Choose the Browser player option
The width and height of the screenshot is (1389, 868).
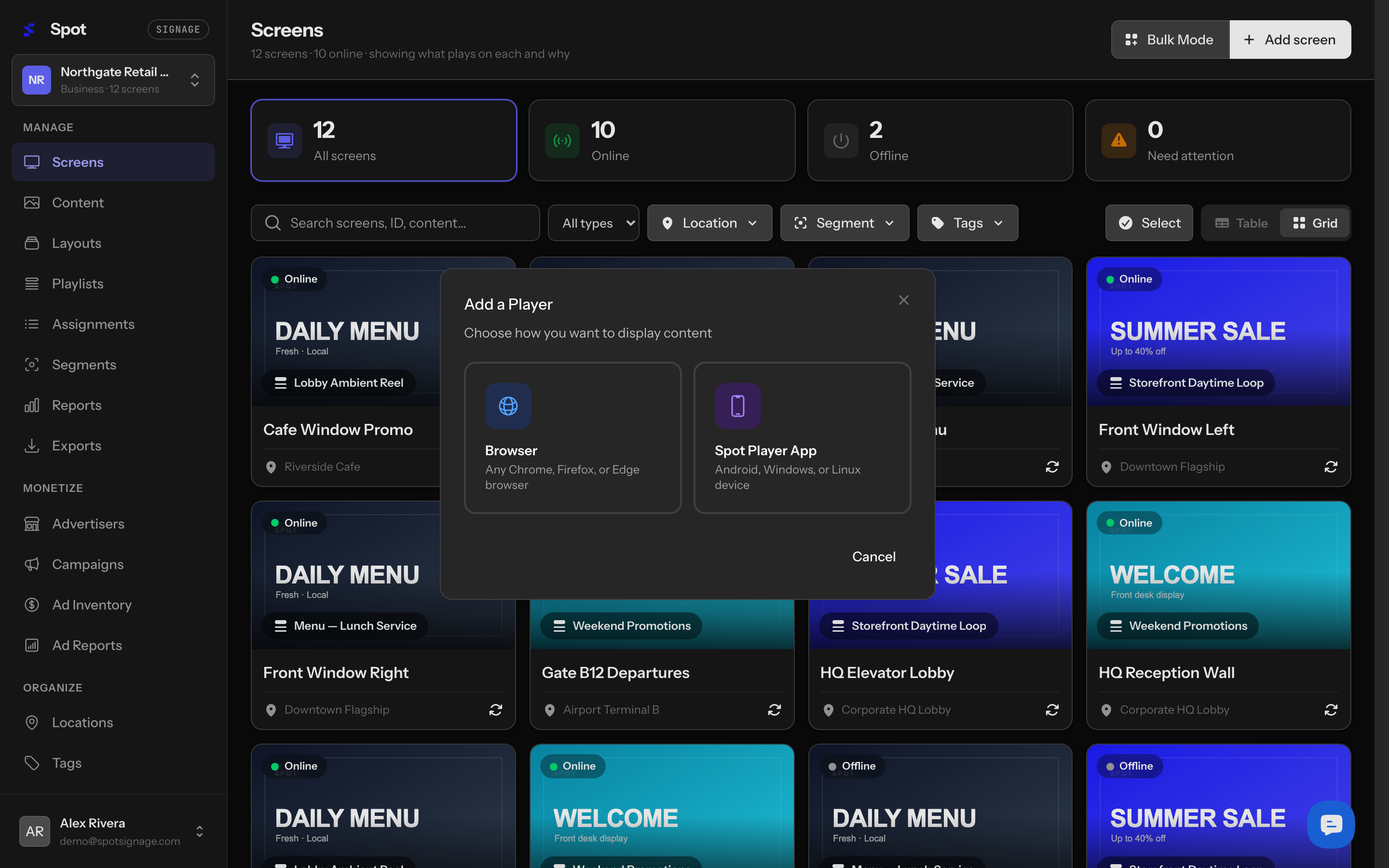click(x=572, y=437)
